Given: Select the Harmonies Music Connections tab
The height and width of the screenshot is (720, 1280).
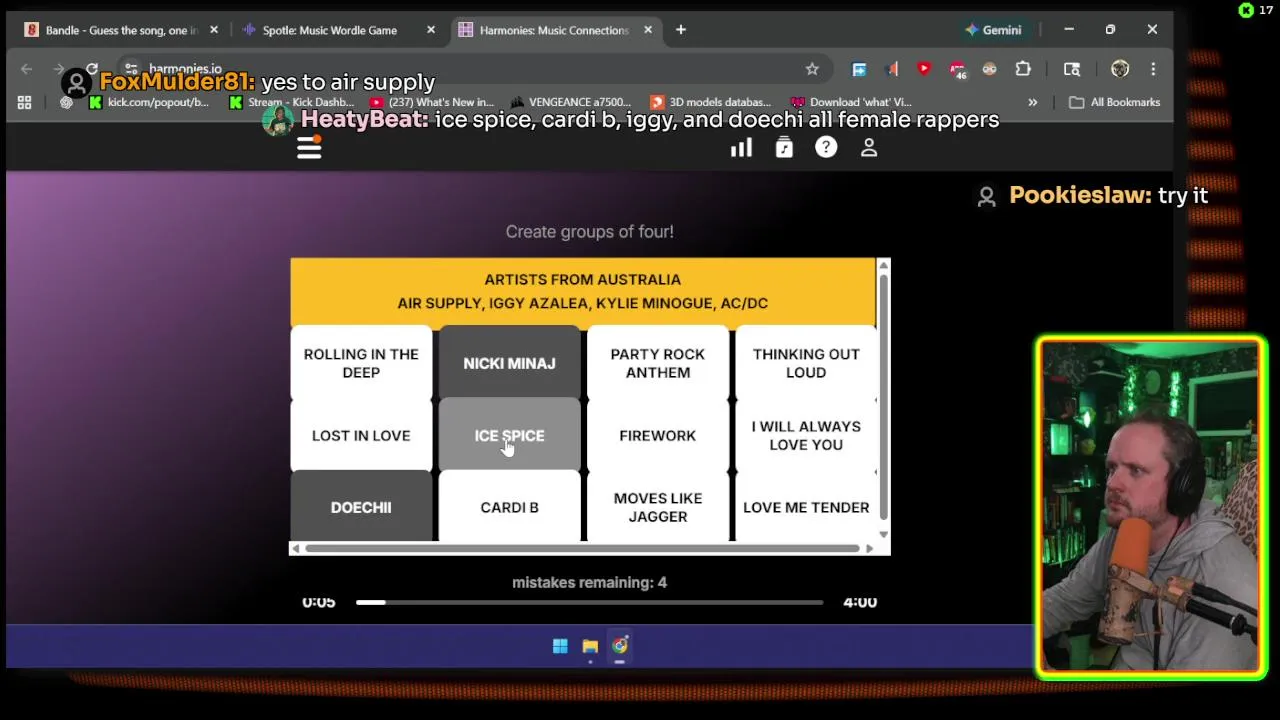Looking at the screenshot, I should coord(554,30).
